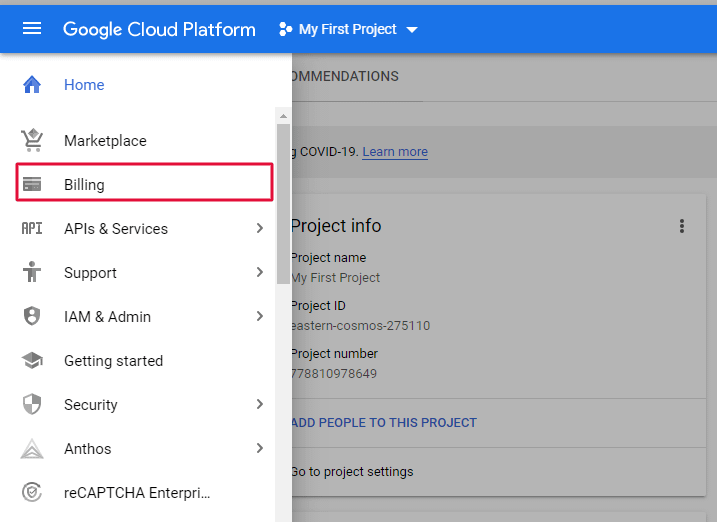The image size is (717, 522).
Task: Click the Billing credit card icon
Action: (x=32, y=185)
